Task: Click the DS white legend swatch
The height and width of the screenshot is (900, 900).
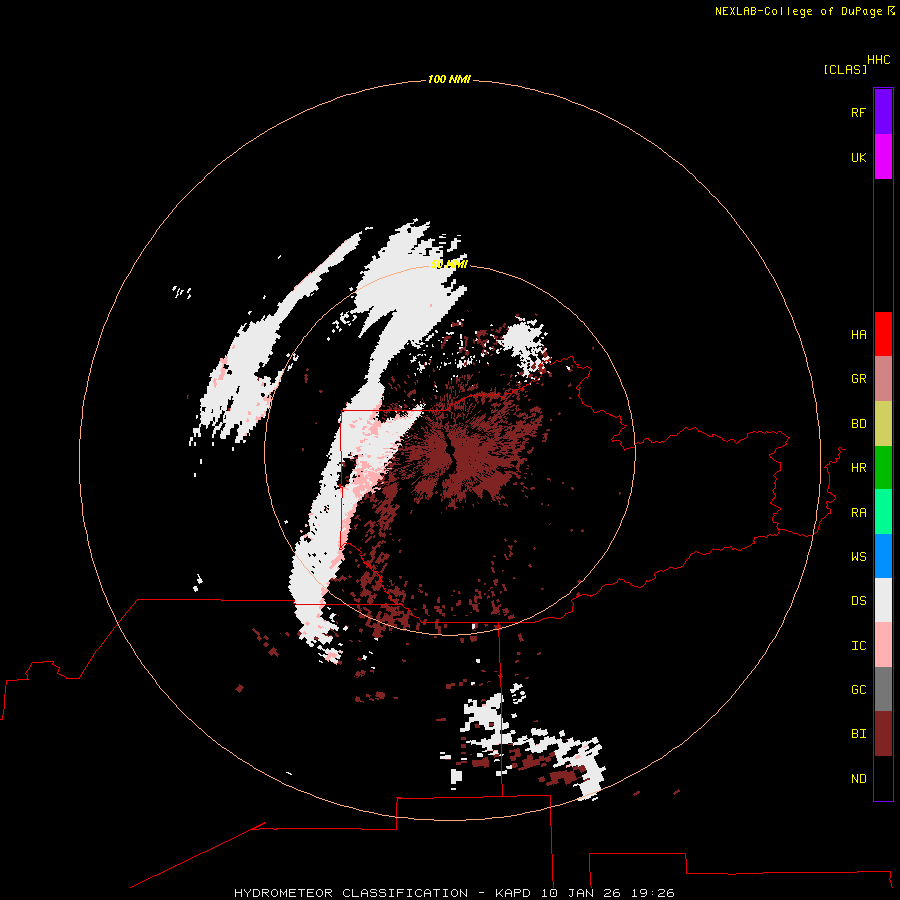Action: [883, 600]
